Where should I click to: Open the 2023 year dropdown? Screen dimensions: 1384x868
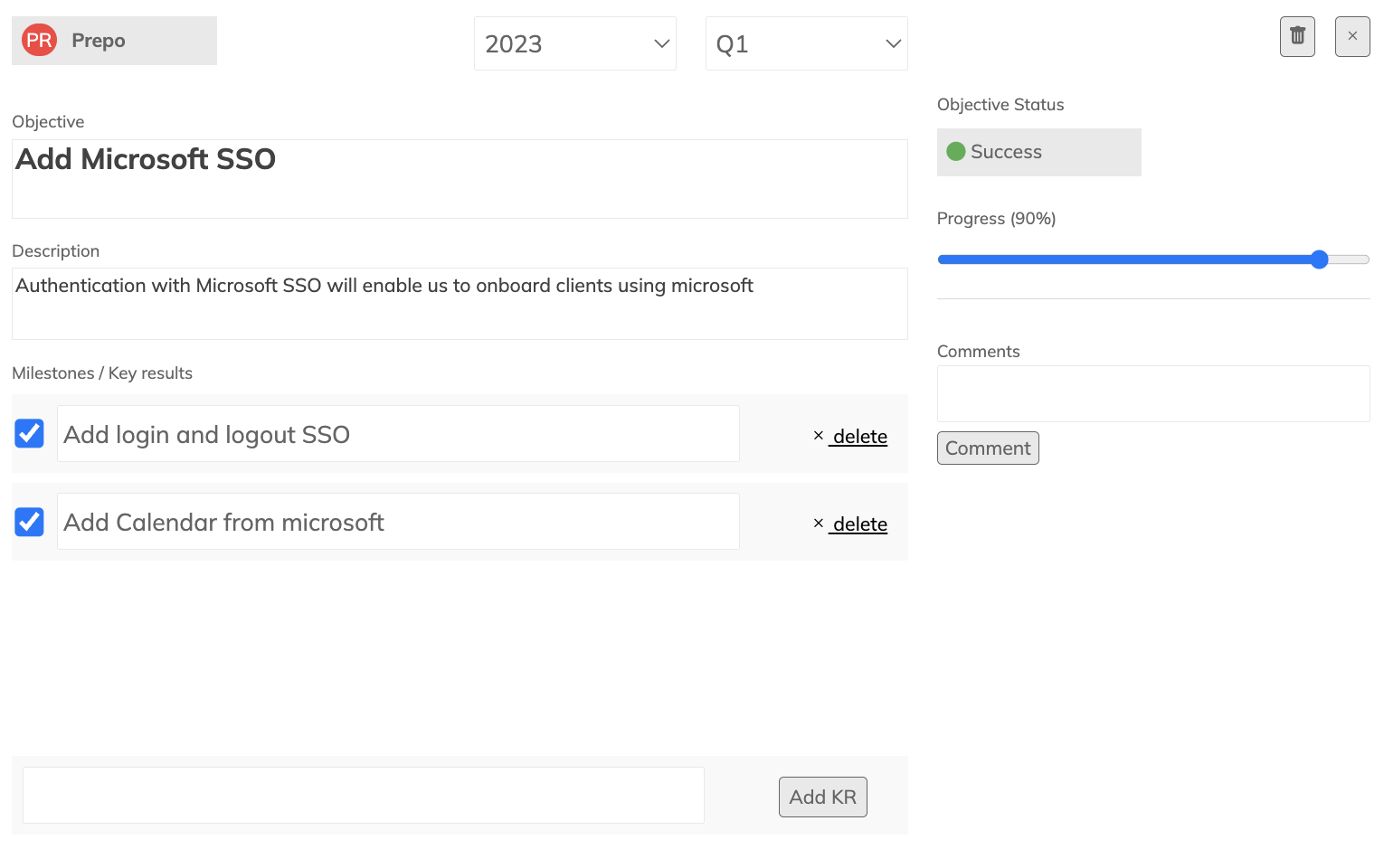click(x=574, y=43)
